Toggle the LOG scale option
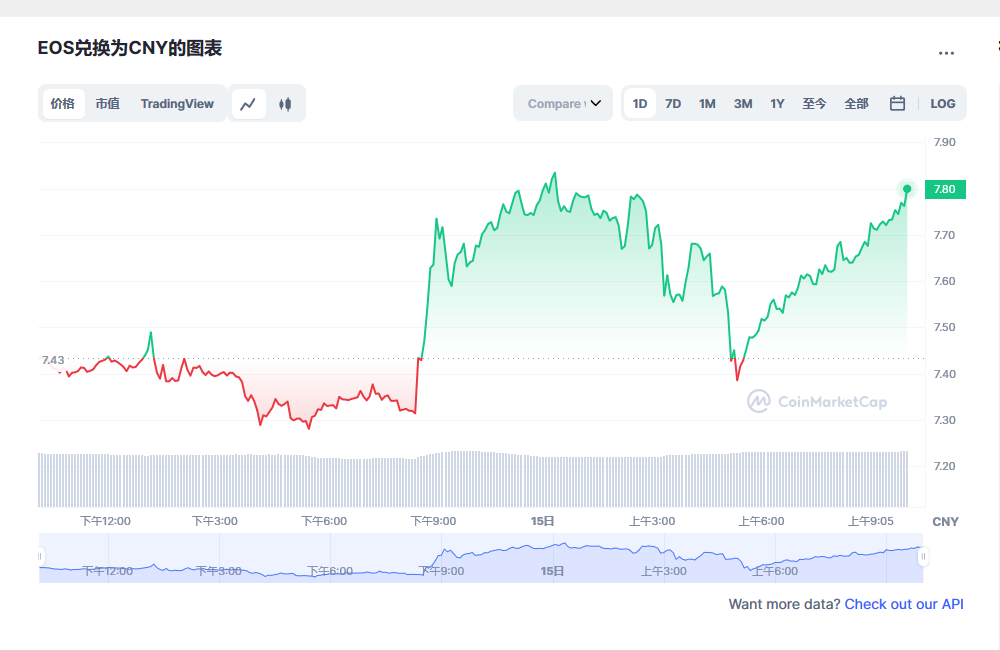This screenshot has width=1000, height=650. pos(942,104)
